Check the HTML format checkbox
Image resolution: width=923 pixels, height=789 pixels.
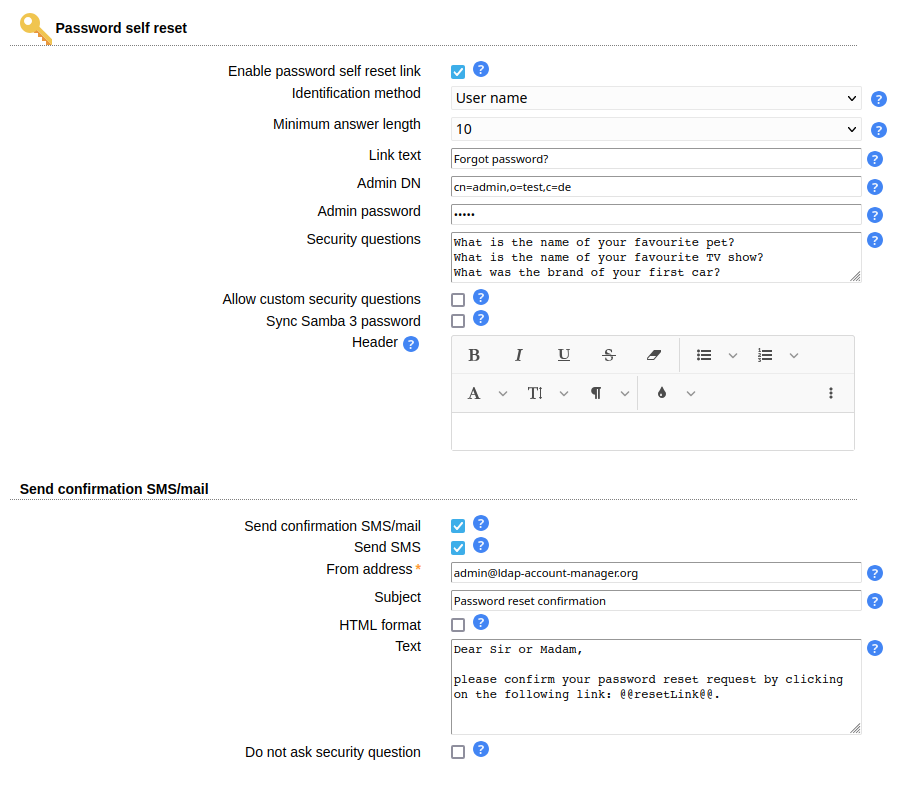tap(458, 625)
